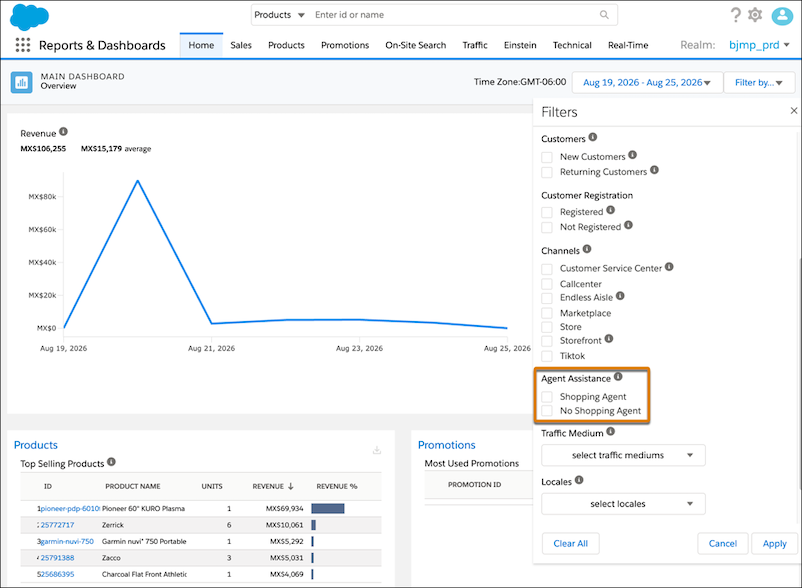Click the Agent Assistance info icon
The width and height of the screenshot is (802, 588).
click(x=618, y=377)
